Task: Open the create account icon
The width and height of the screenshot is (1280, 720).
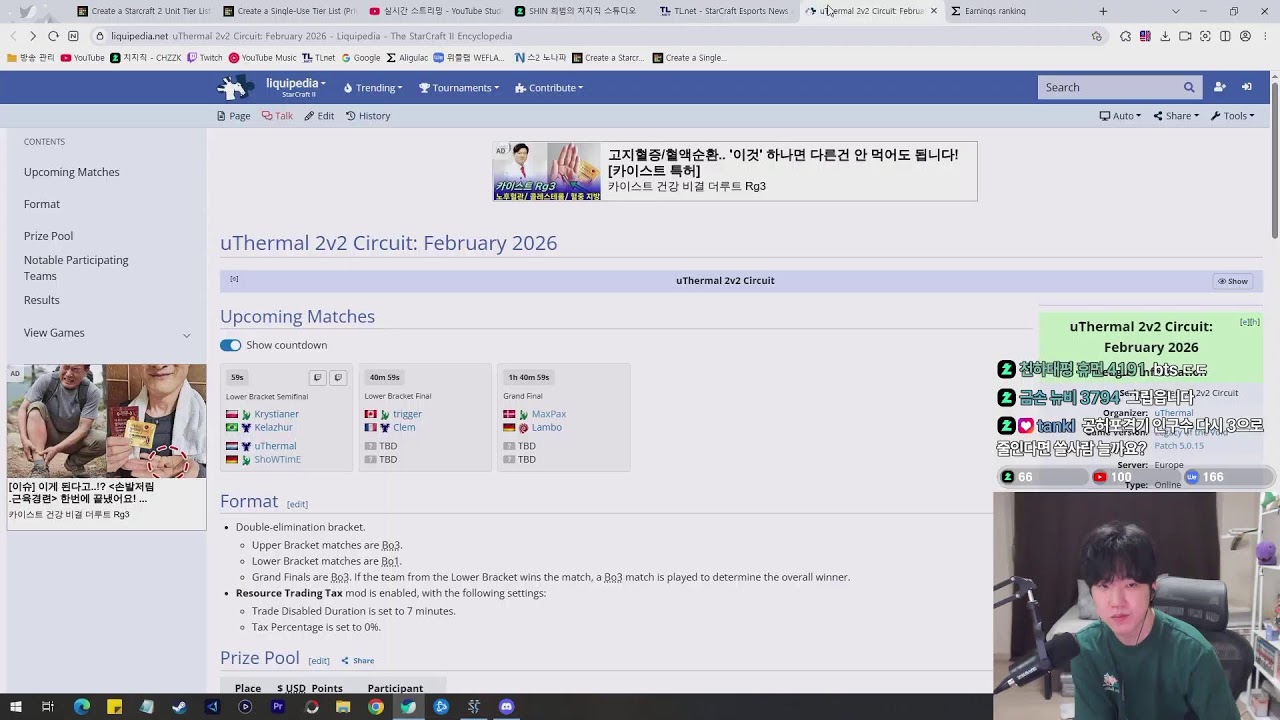Action: [1219, 87]
